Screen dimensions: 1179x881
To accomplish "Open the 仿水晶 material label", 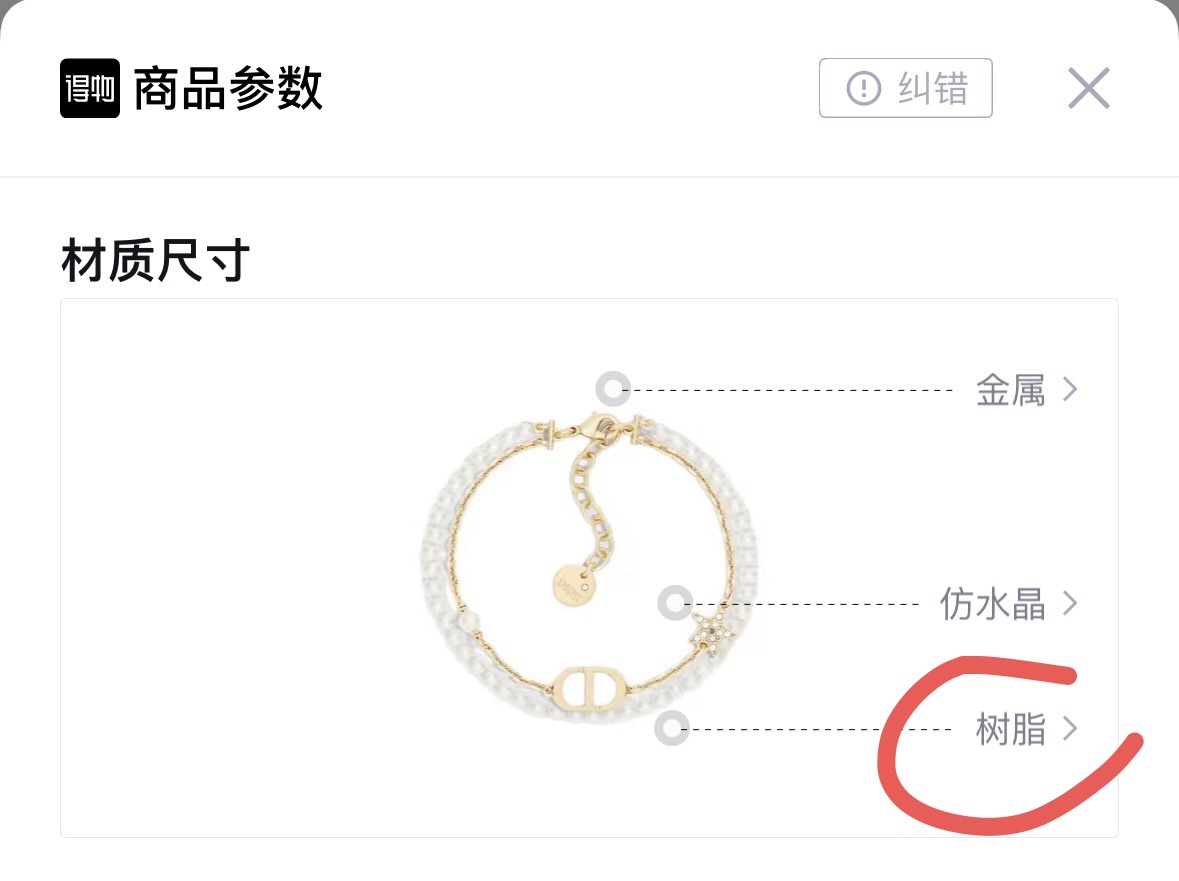I will coord(993,604).
